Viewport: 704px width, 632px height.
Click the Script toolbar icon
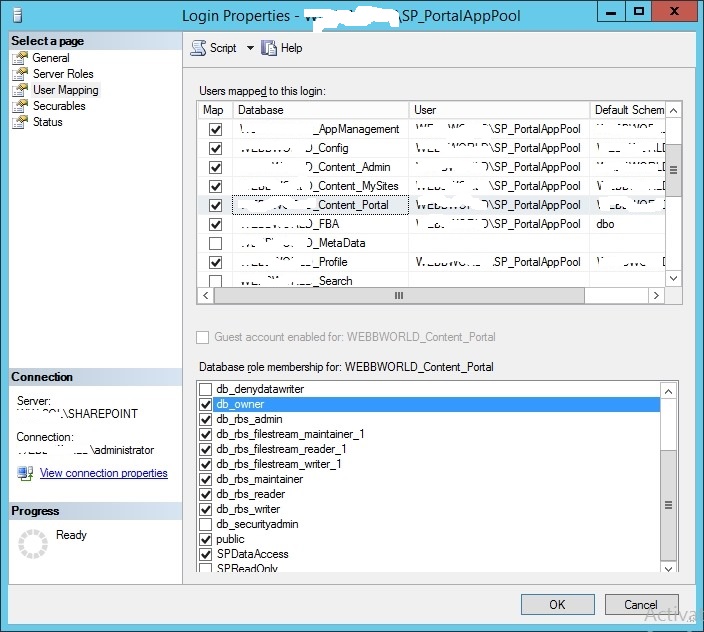pos(198,48)
